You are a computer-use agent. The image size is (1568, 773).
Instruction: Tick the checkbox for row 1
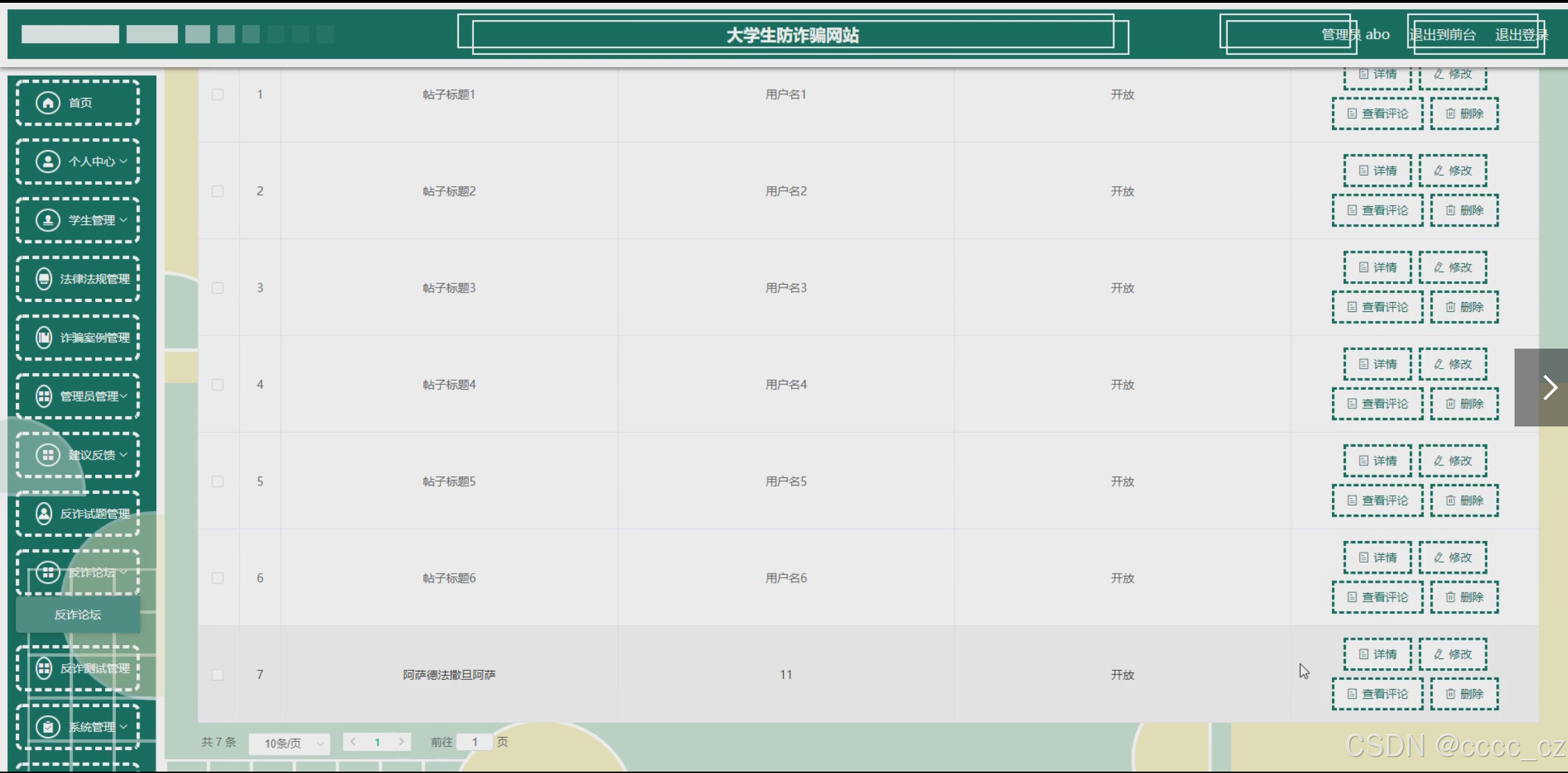click(218, 94)
